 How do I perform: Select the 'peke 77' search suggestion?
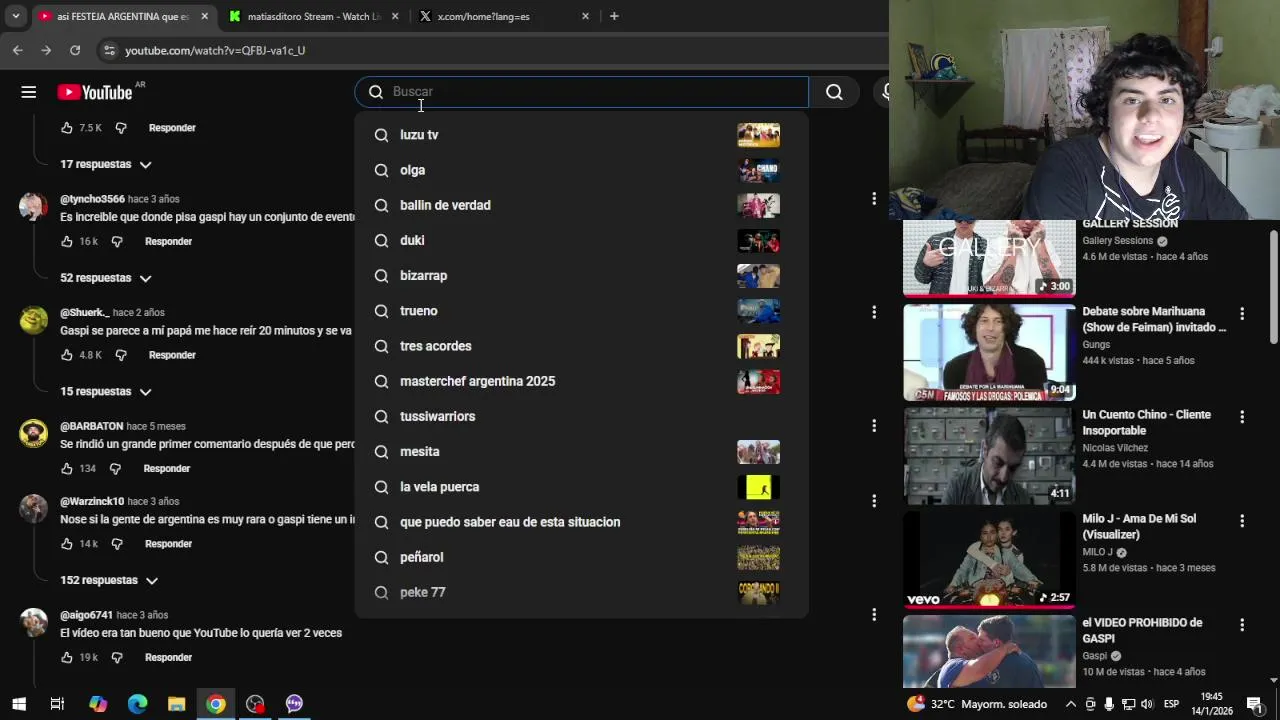click(x=581, y=592)
